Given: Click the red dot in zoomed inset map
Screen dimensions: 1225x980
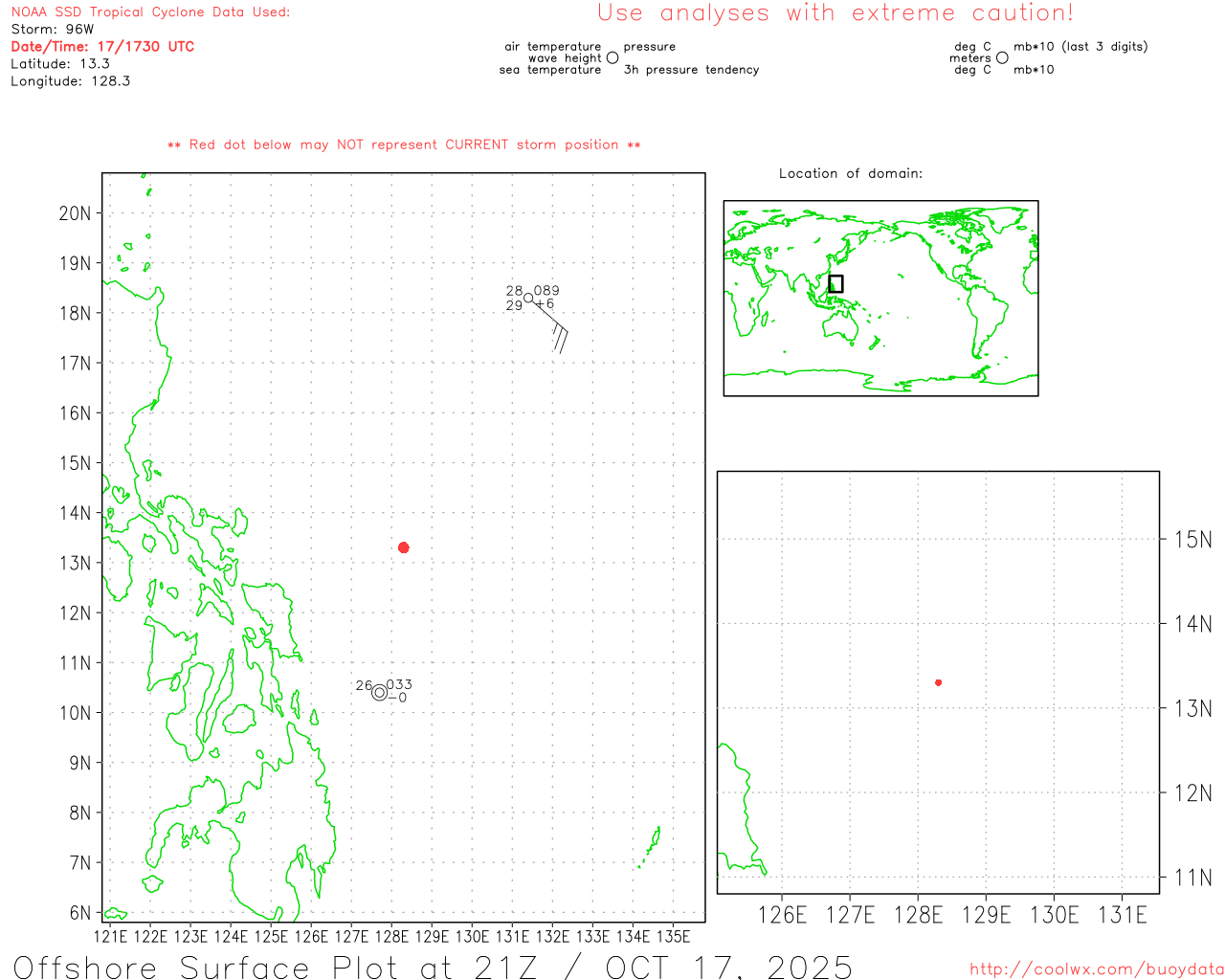Looking at the screenshot, I should point(938,682).
